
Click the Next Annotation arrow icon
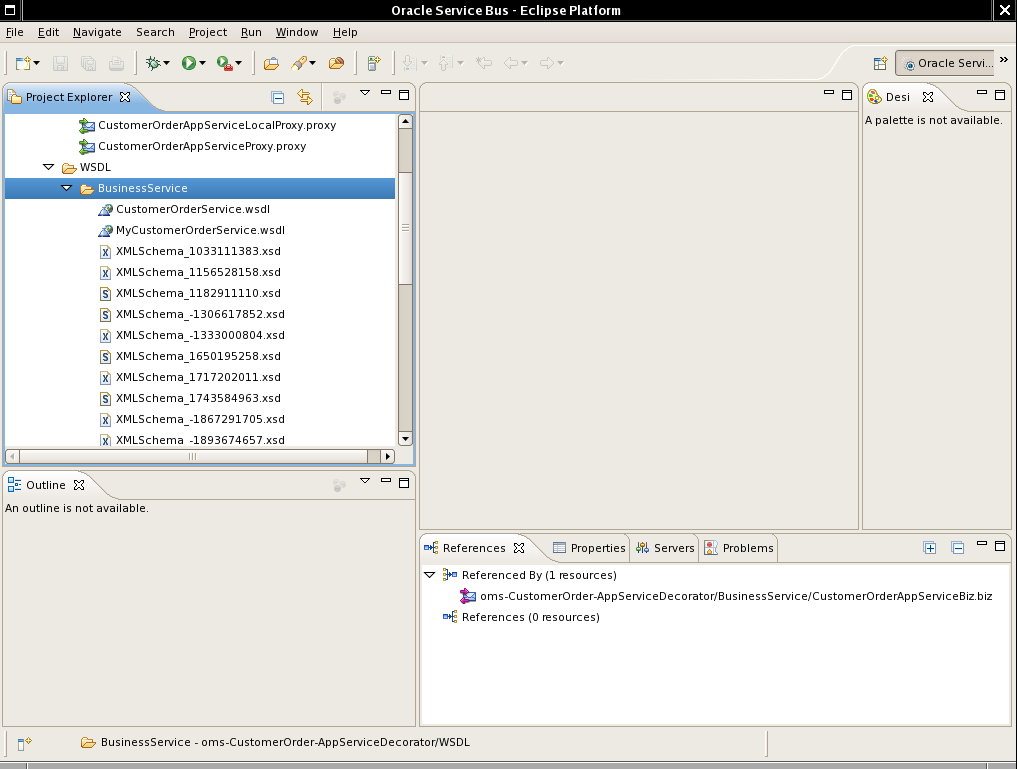pyautogui.click(x=409, y=63)
